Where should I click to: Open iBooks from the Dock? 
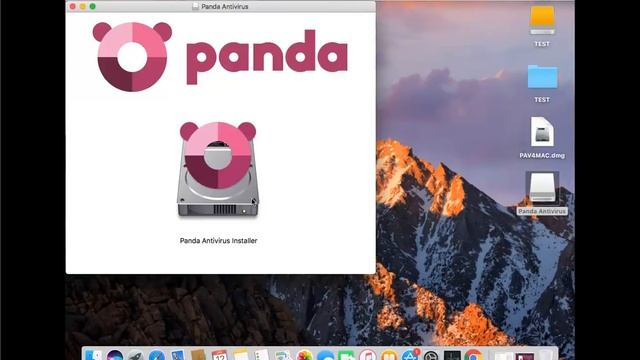click(389, 356)
